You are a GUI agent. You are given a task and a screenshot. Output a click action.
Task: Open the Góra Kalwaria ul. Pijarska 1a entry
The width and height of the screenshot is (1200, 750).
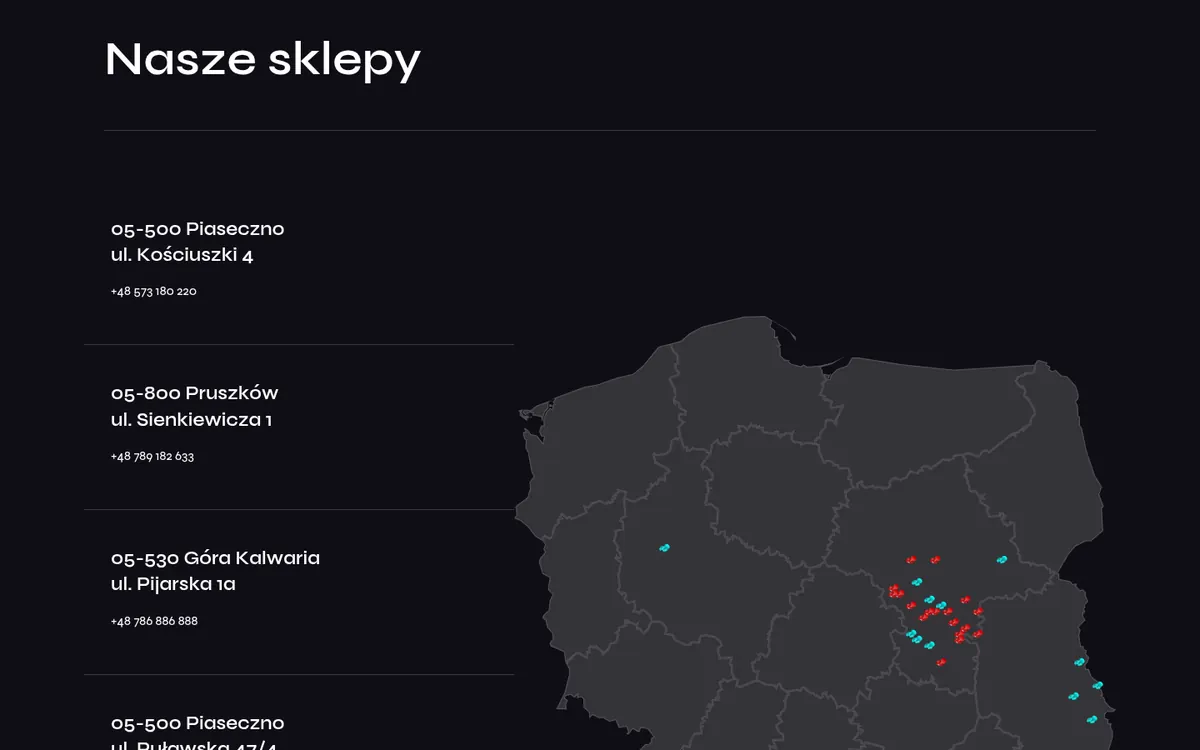pyautogui.click(x=299, y=592)
